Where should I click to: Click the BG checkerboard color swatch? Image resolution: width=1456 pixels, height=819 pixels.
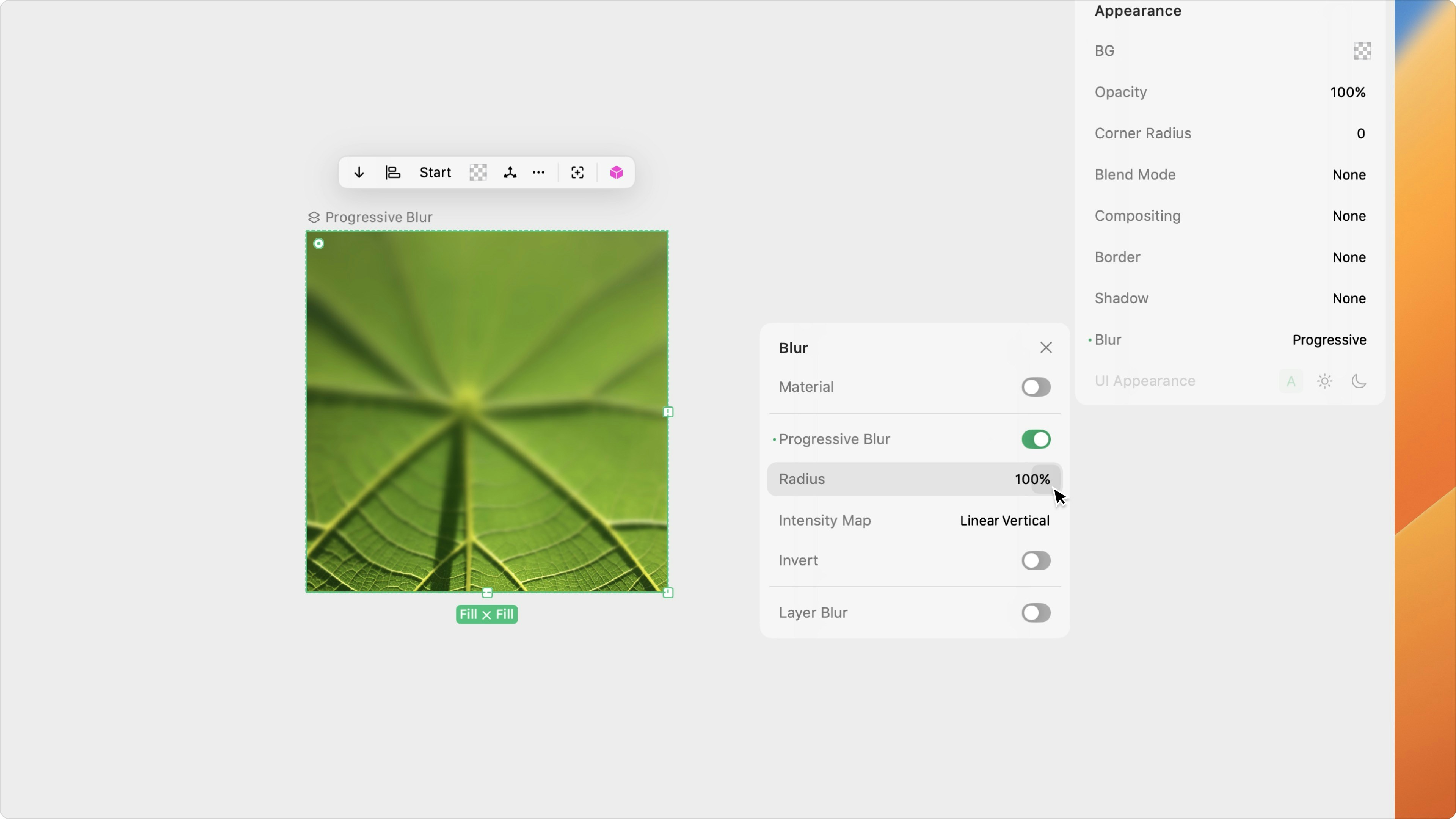point(1362,51)
